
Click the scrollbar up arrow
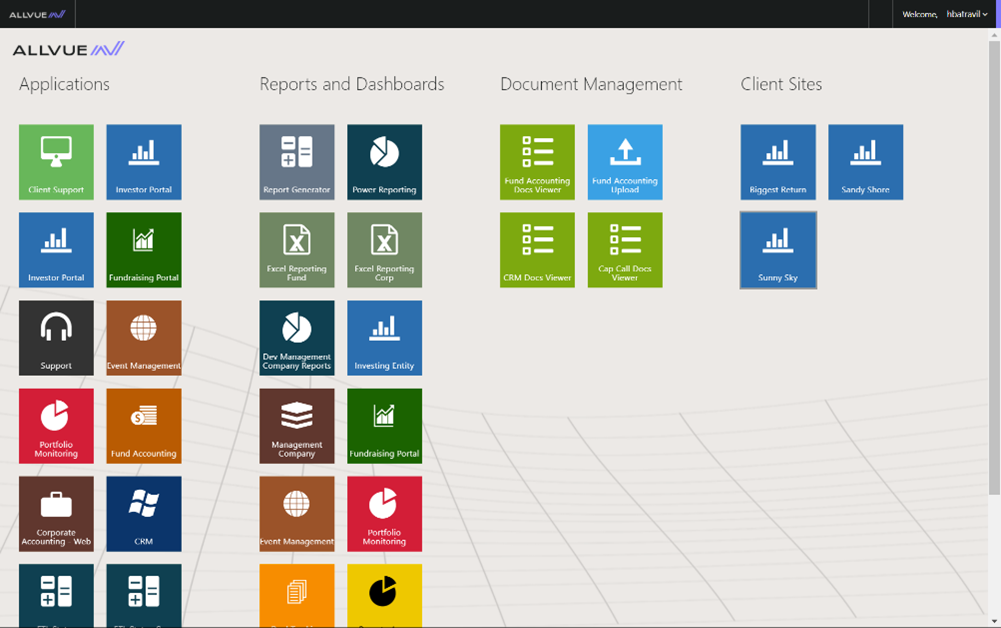994,35
